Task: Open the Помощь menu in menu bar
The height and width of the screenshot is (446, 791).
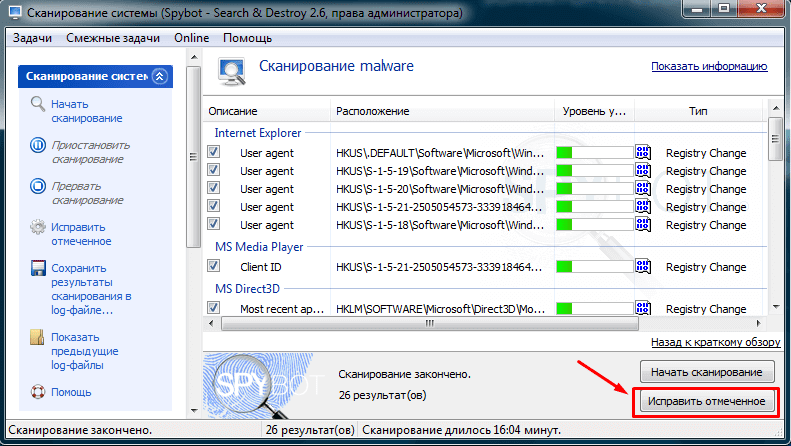Action: [x=247, y=38]
